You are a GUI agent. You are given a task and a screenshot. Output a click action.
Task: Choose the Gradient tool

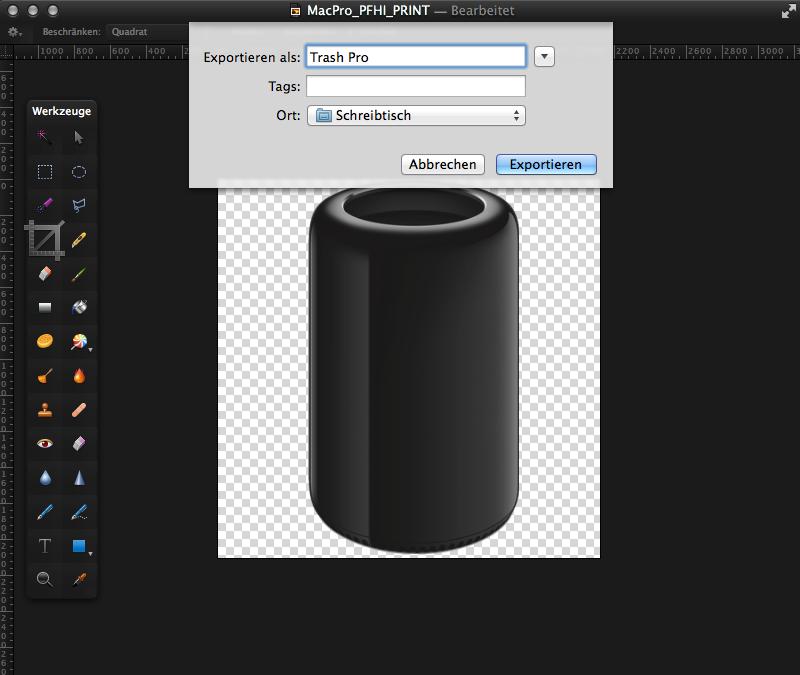tap(45, 307)
